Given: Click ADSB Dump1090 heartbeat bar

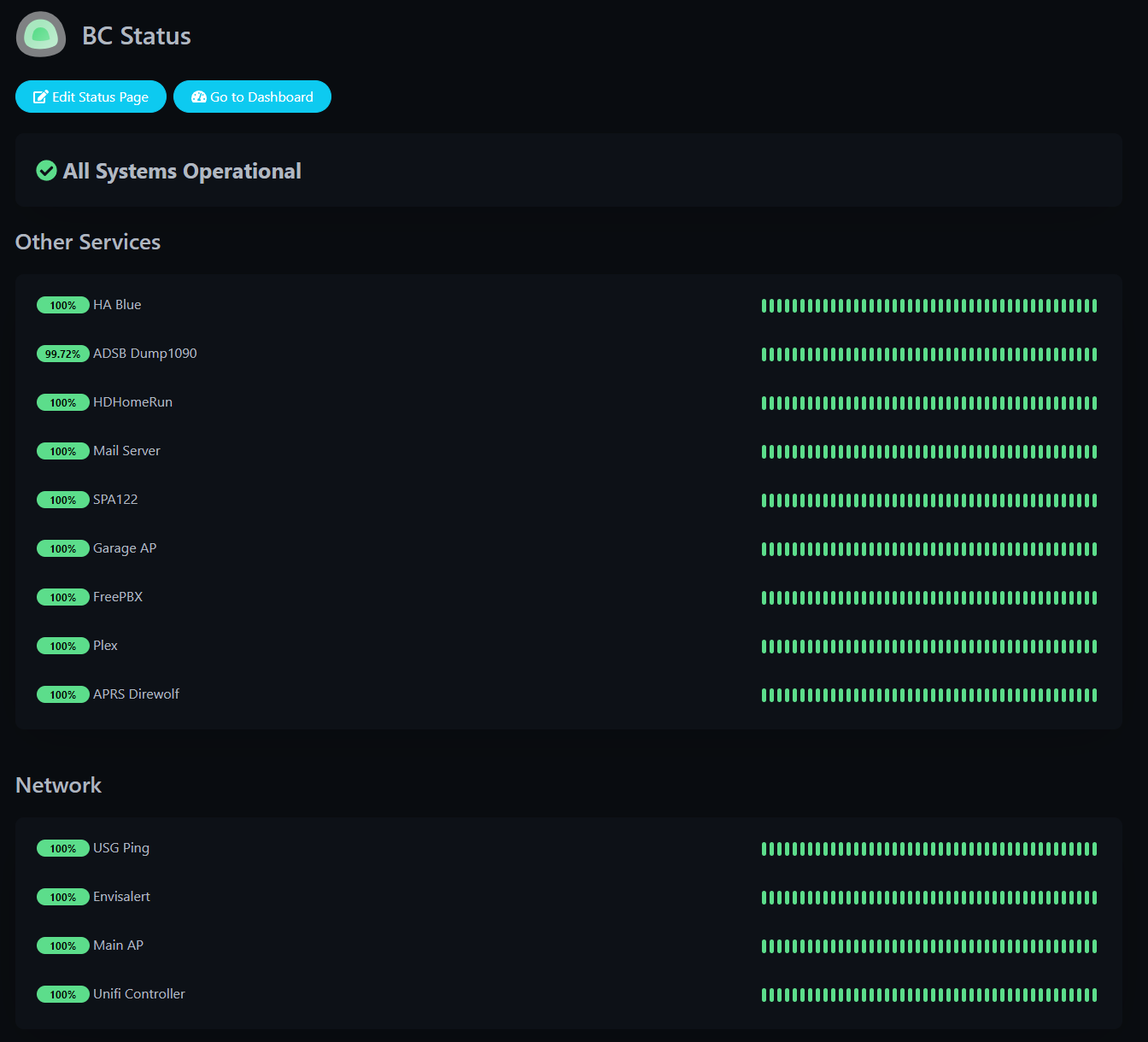Looking at the screenshot, I should (929, 354).
